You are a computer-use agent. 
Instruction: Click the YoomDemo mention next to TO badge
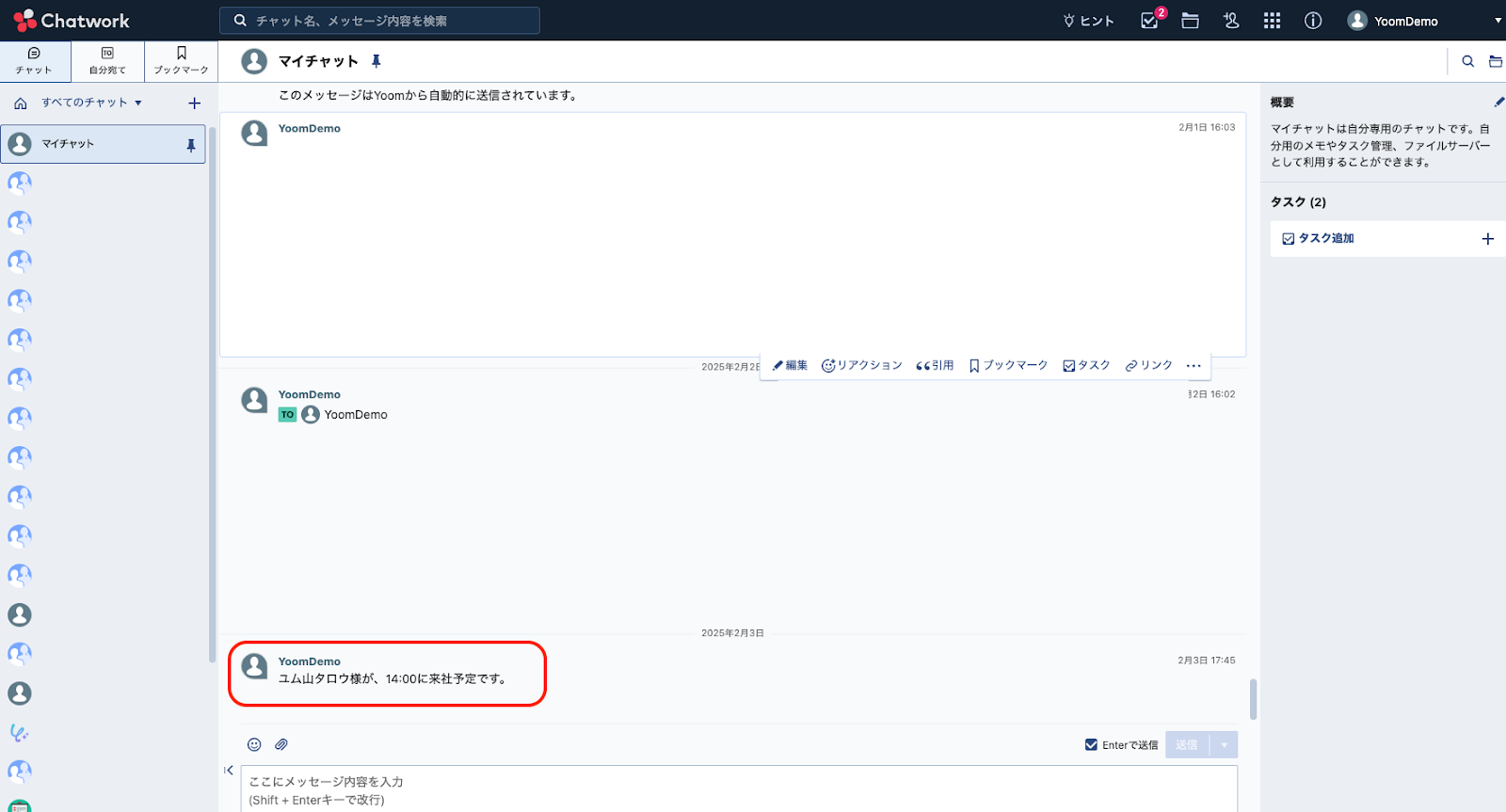tap(344, 415)
